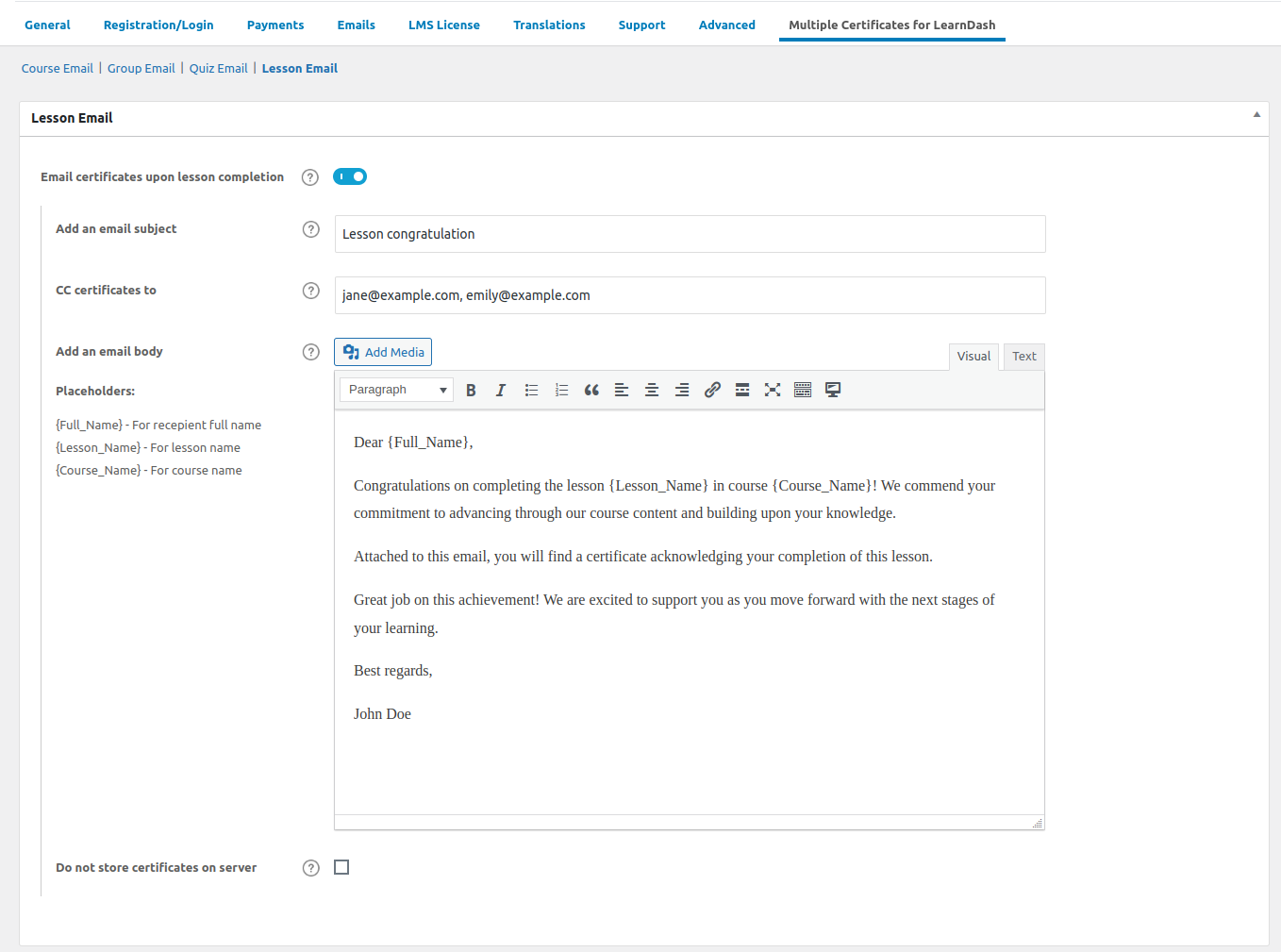Click the email subject input field

coord(690,234)
